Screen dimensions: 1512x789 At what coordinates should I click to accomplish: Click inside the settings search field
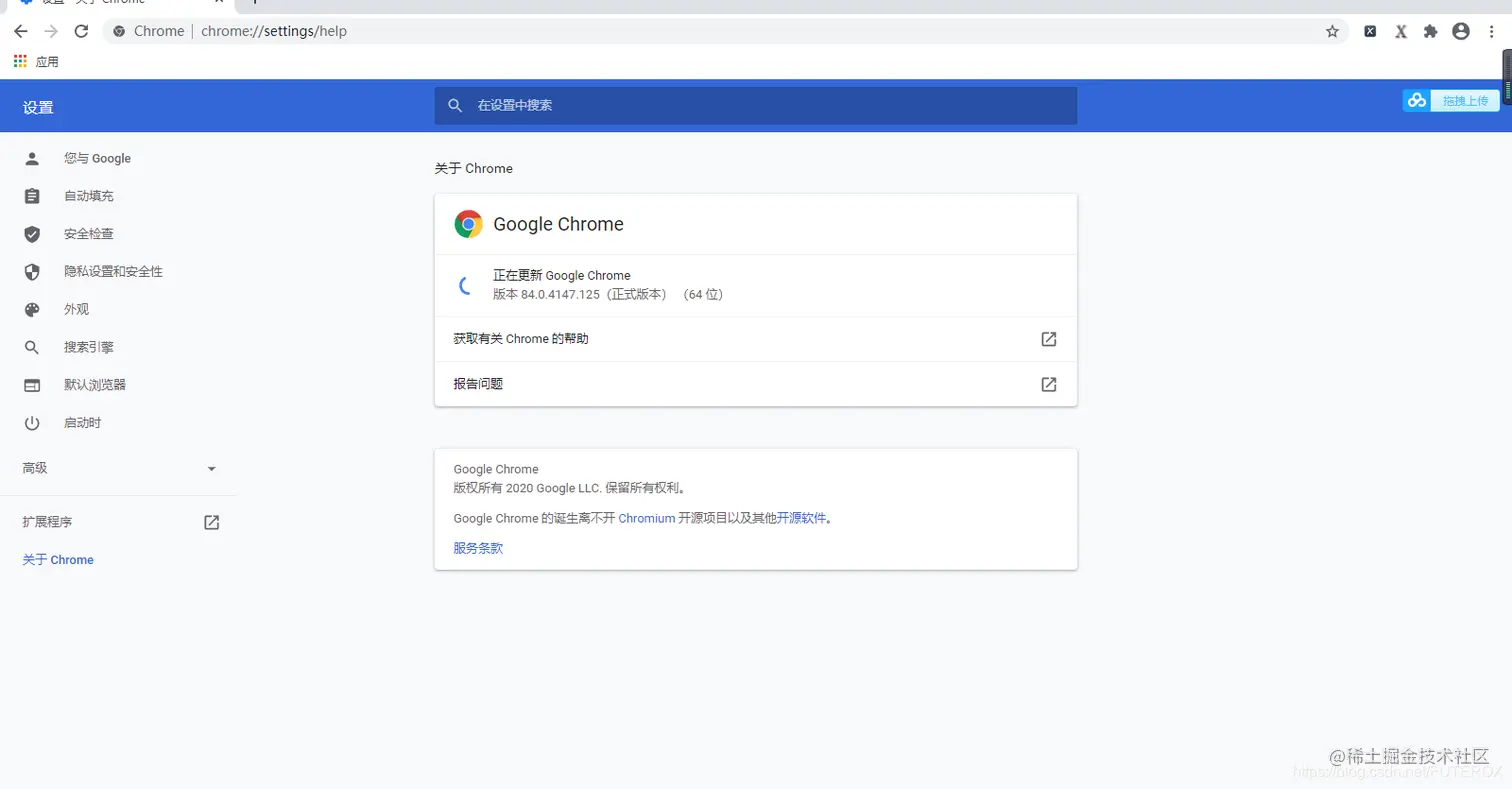(700, 105)
